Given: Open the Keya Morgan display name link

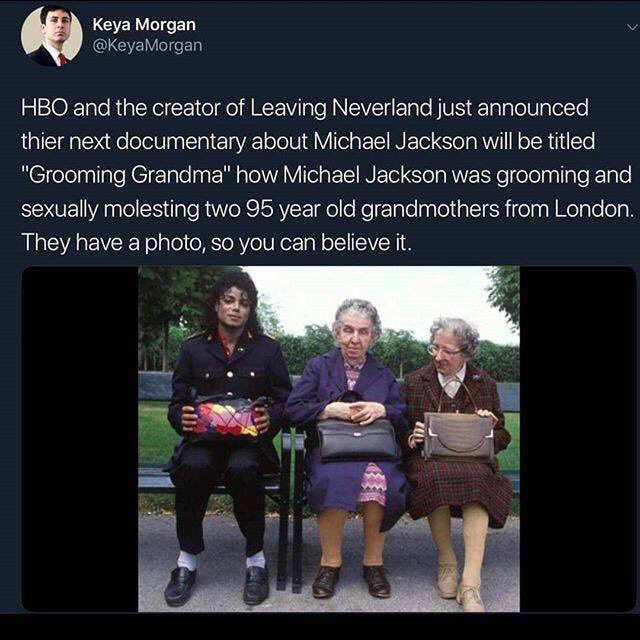Looking at the screenshot, I should tap(144, 24).
